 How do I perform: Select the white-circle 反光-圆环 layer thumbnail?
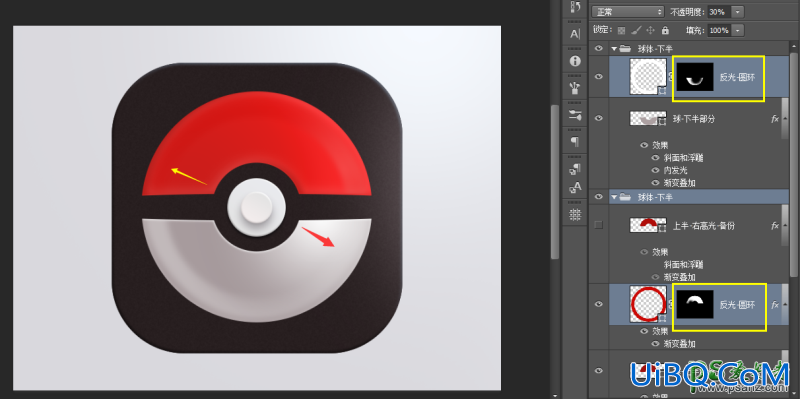point(648,76)
